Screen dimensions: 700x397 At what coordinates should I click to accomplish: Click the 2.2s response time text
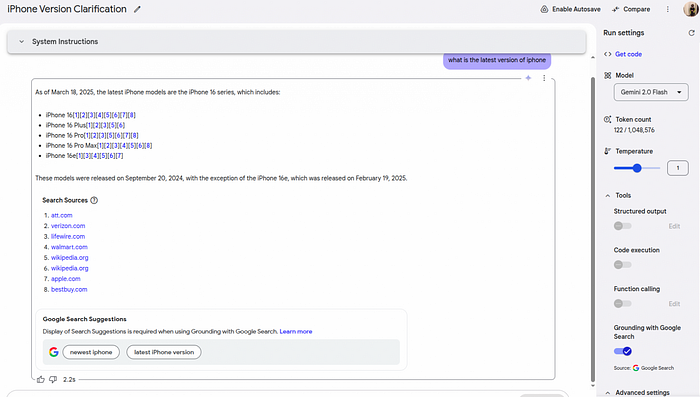click(69, 380)
